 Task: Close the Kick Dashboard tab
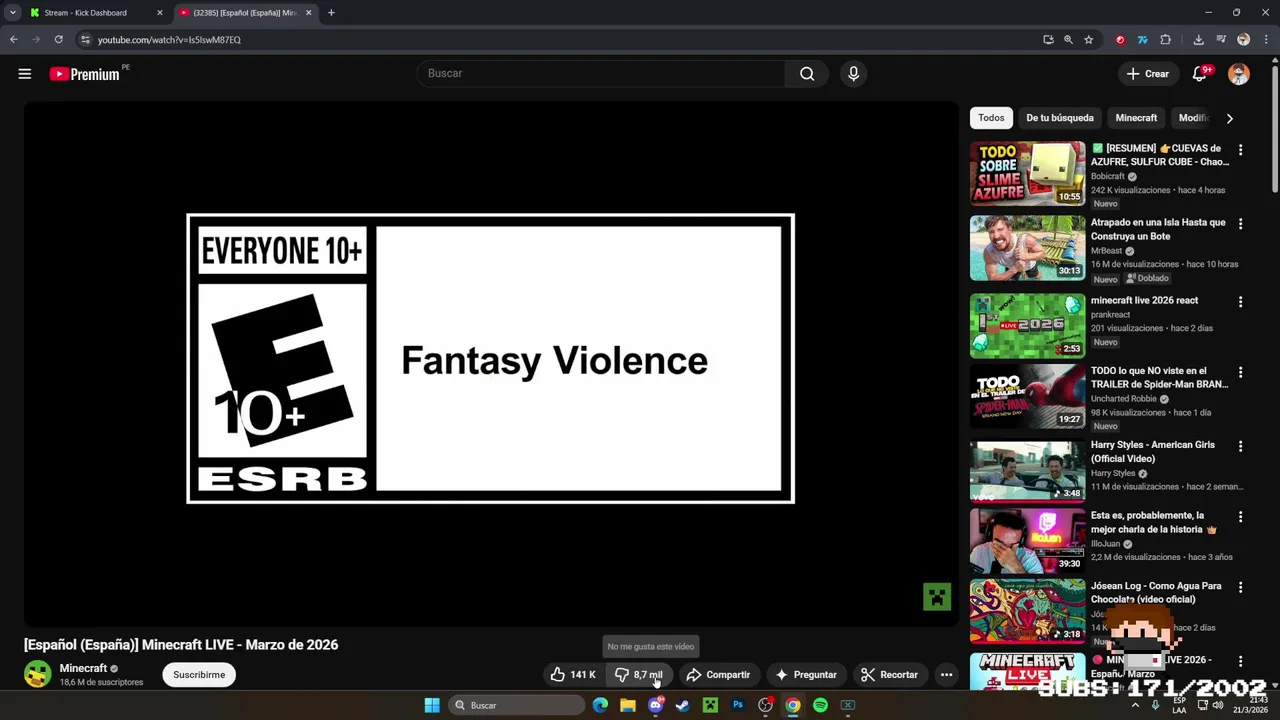point(160,13)
